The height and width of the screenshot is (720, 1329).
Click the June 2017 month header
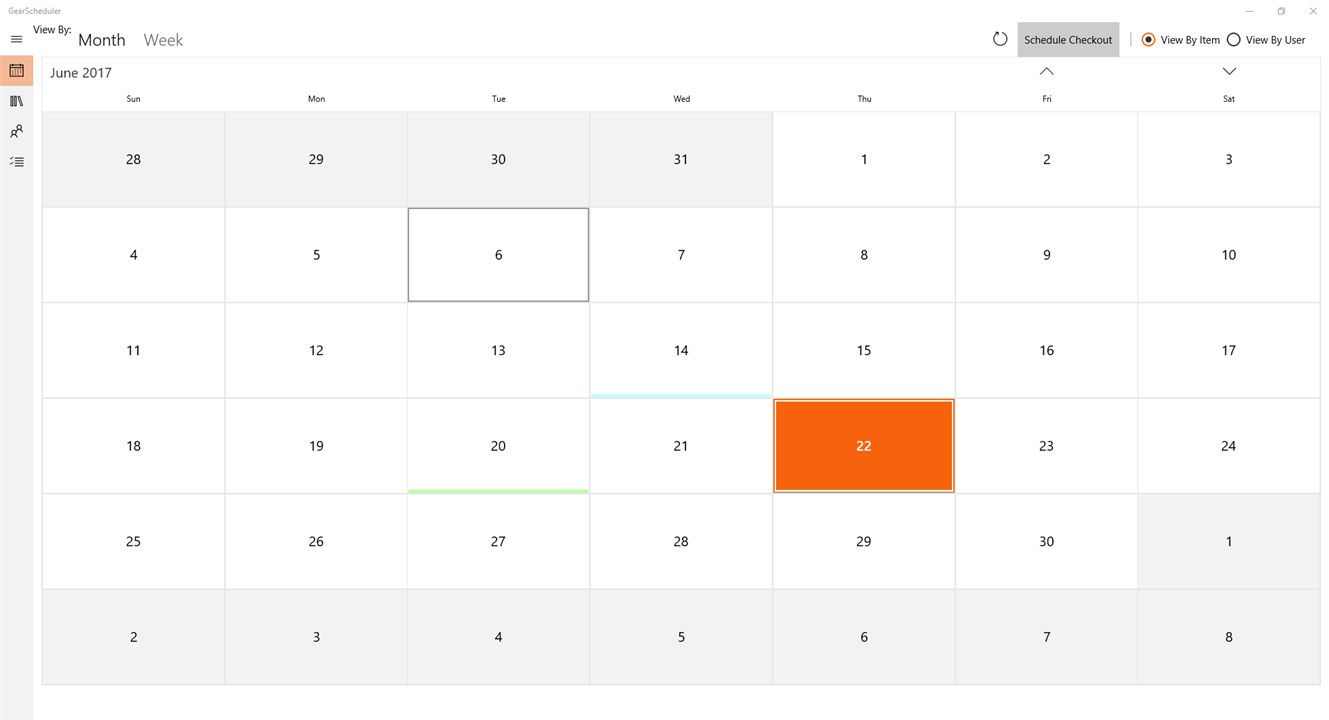(81, 73)
